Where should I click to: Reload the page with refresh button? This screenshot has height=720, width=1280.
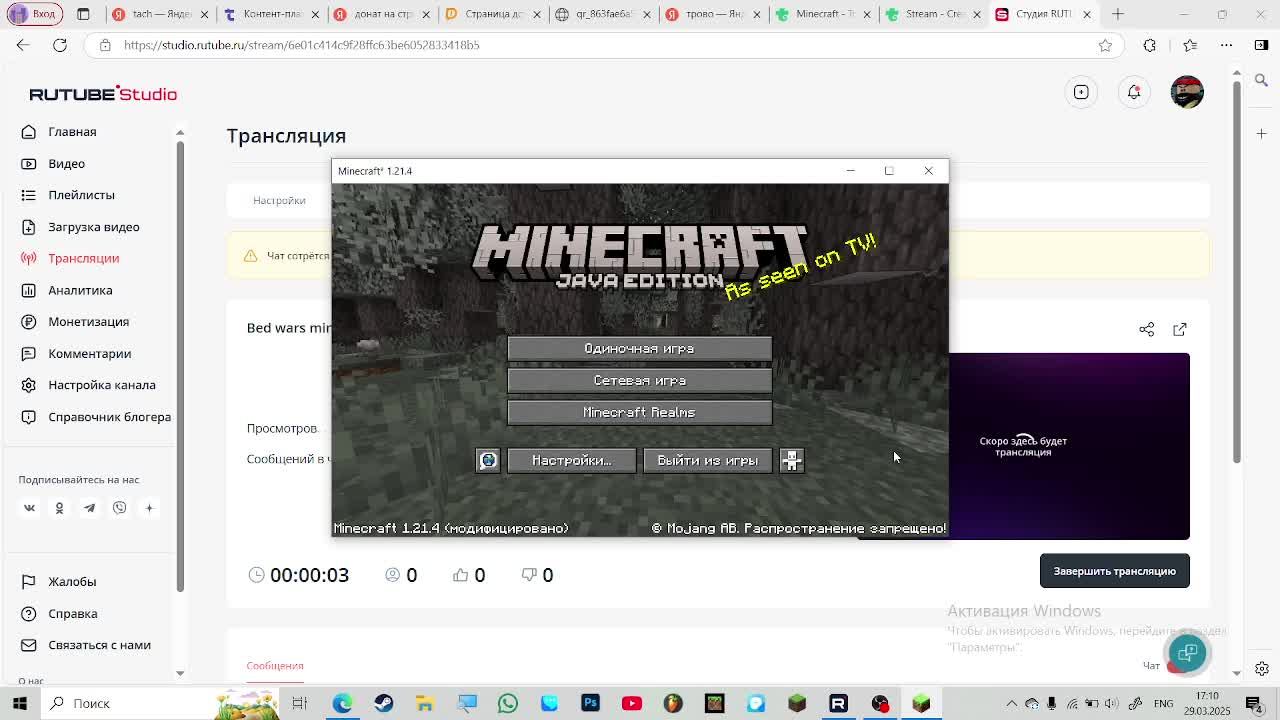tap(60, 45)
